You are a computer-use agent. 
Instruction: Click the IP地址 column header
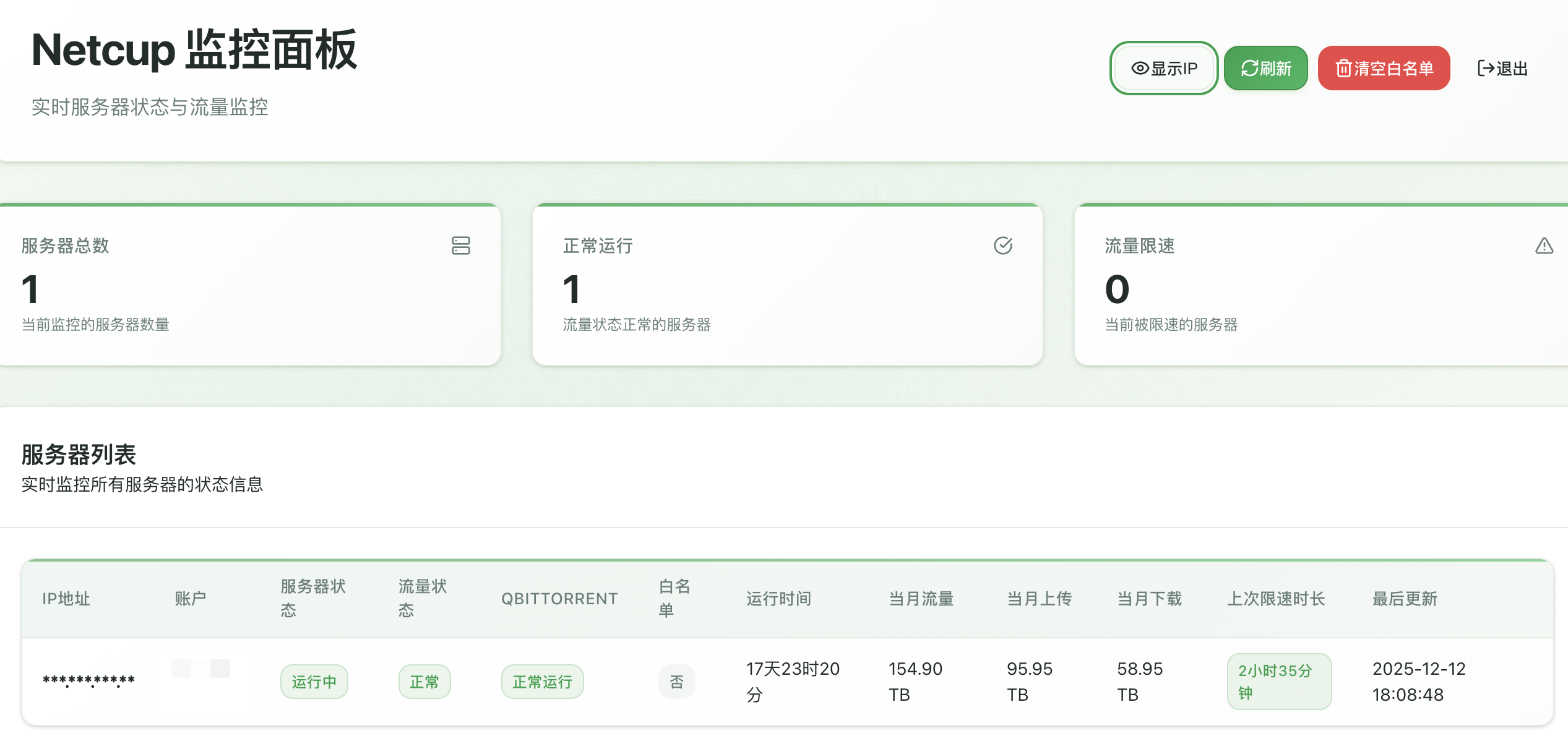click(66, 599)
